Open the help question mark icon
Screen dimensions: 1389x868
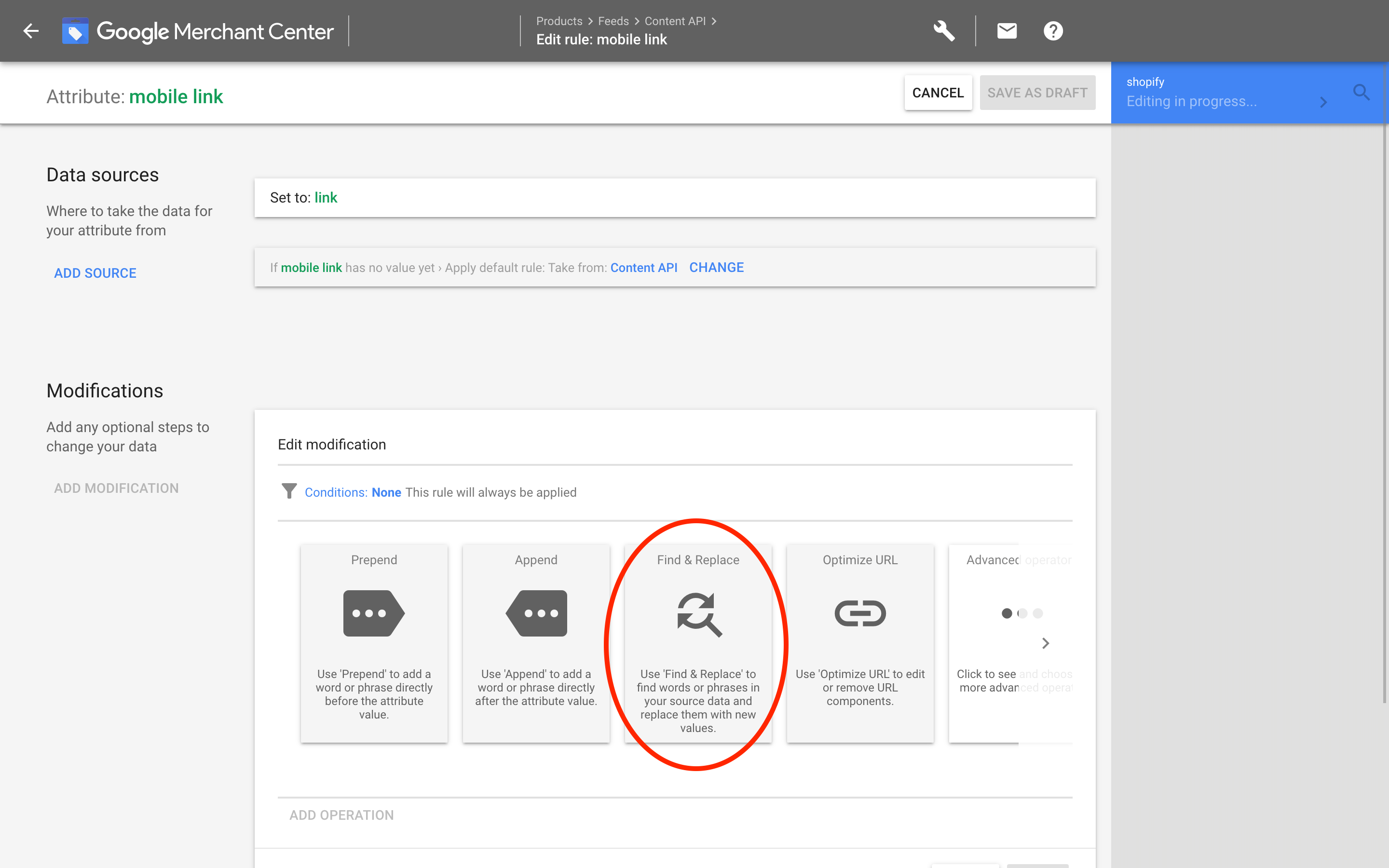click(x=1053, y=31)
